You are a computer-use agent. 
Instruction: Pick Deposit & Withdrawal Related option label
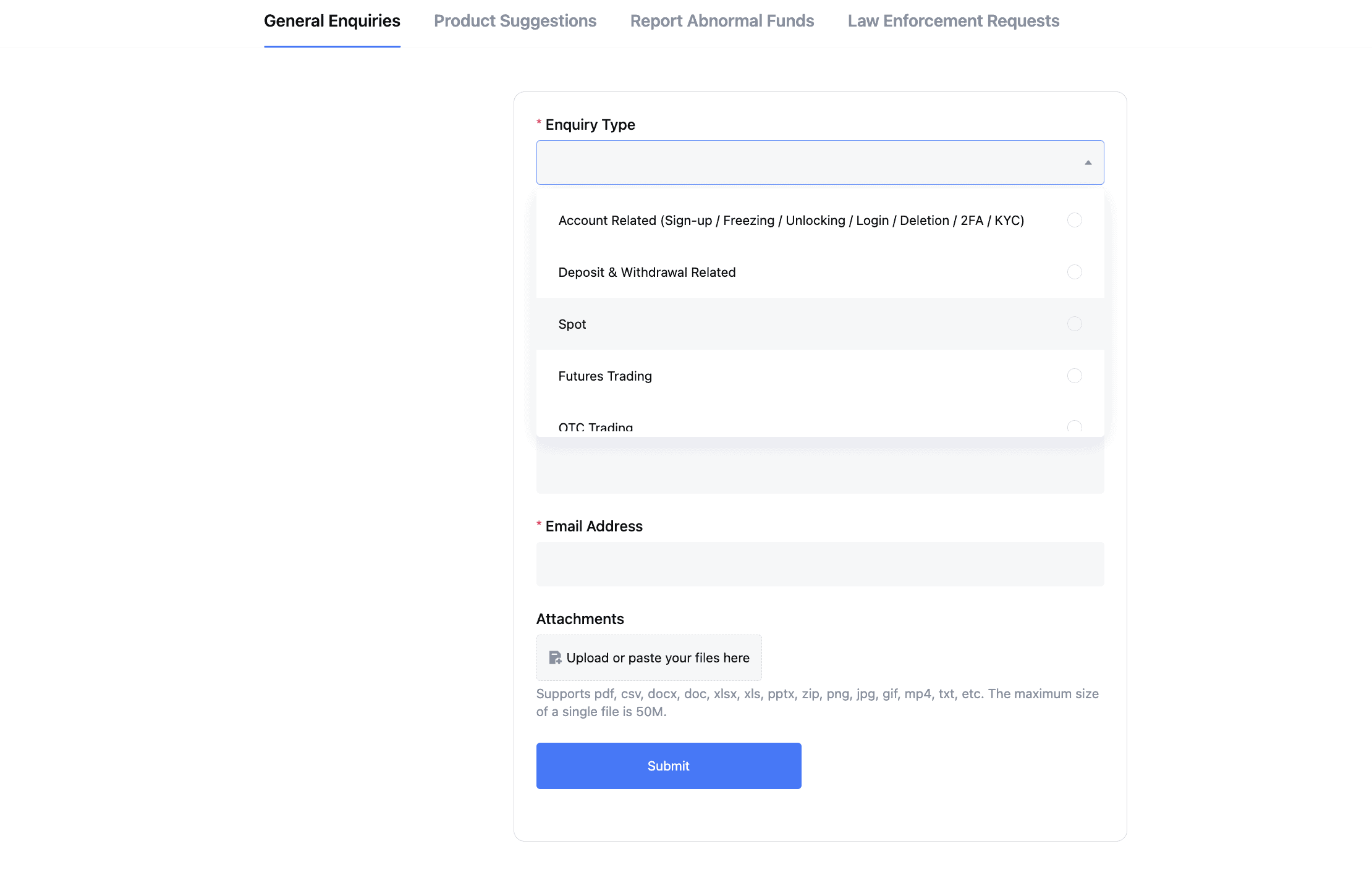[646, 272]
